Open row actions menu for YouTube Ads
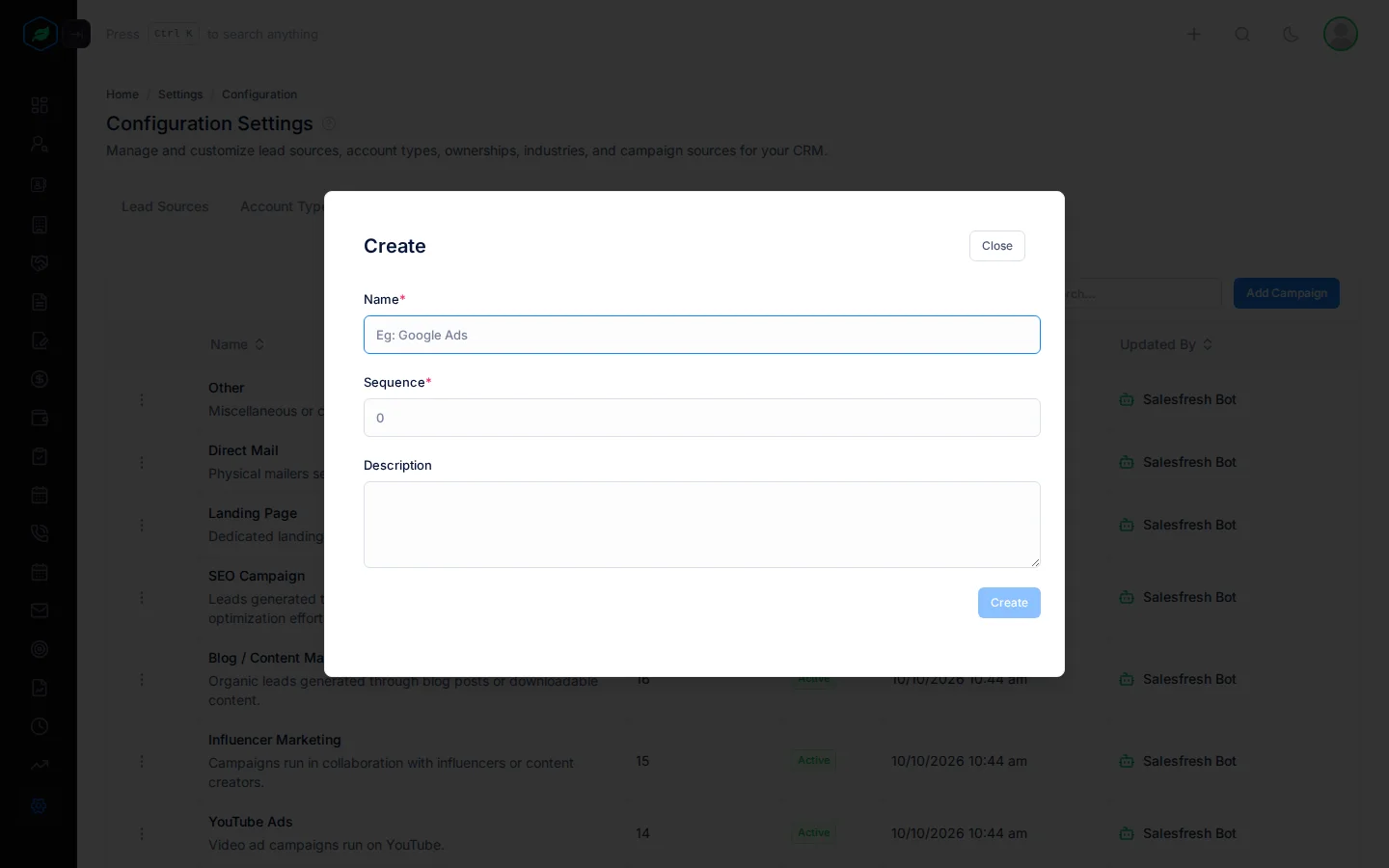This screenshot has width=1389, height=868. coord(142,833)
